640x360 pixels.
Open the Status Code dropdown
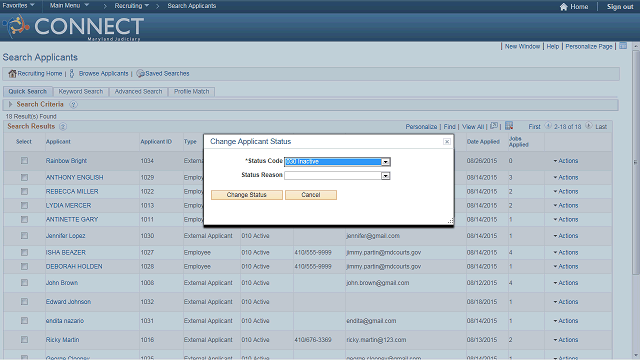click(x=337, y=162)
